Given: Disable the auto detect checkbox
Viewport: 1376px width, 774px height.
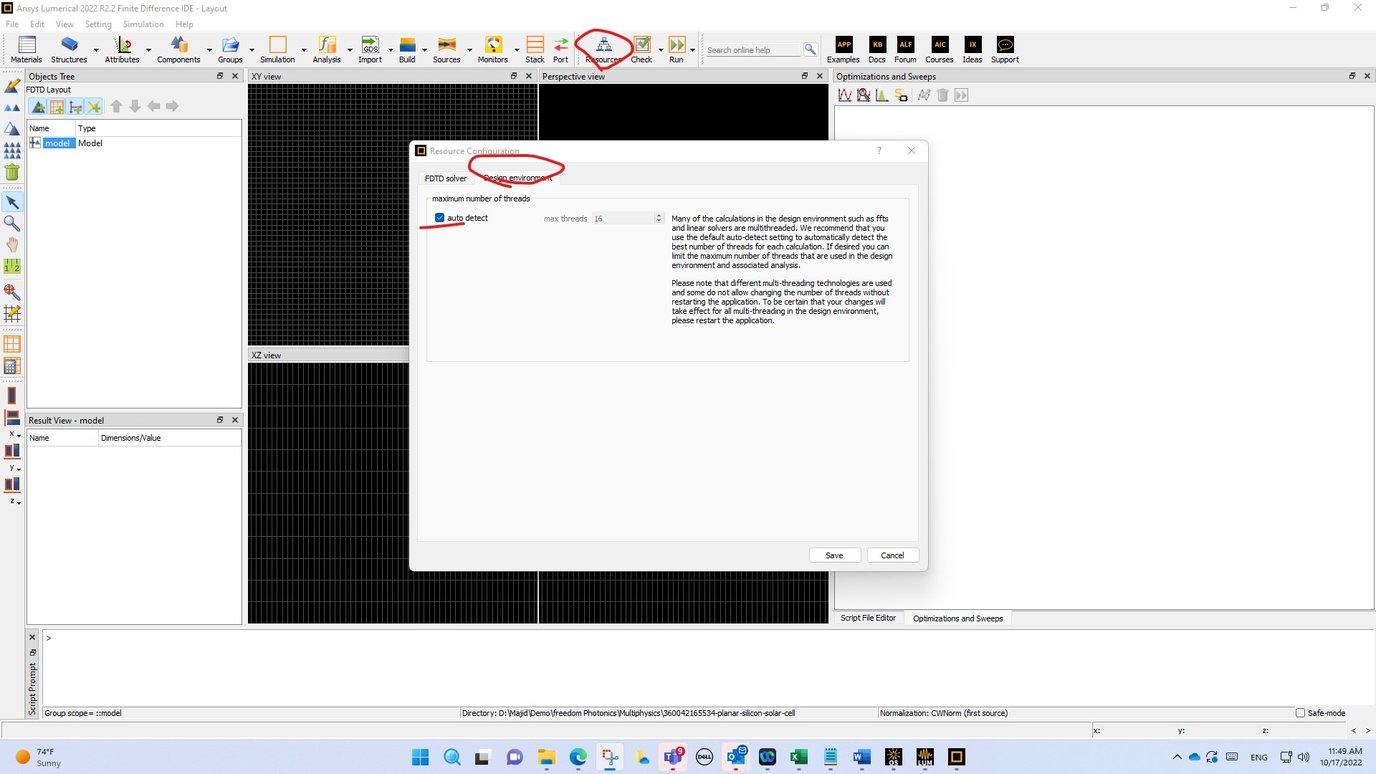Looking at the screenshot, I should point(439,217).
